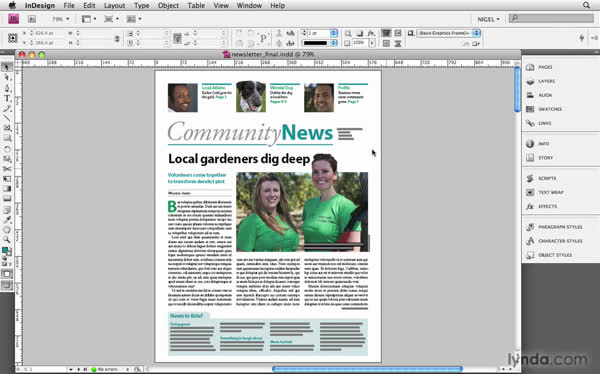Open the Screen Mode dropdown
Image resolution: width=600 pixels, height=374 pixels.
(x=111, y=19)
